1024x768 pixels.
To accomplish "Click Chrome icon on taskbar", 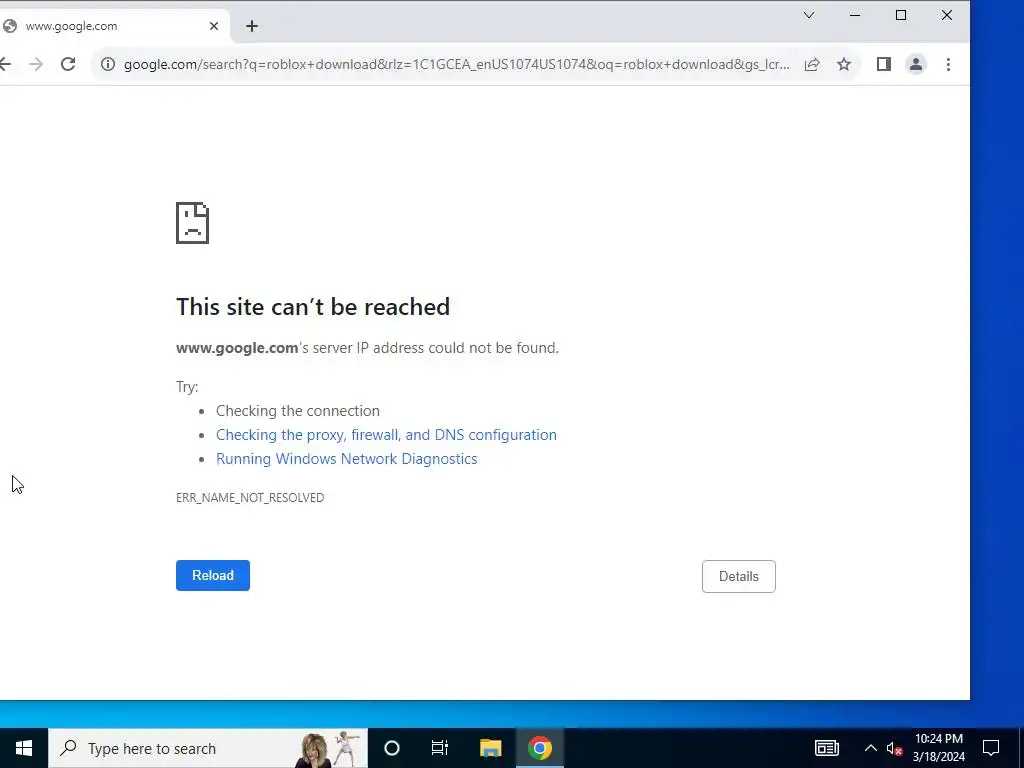I will [x=539, y=748].
